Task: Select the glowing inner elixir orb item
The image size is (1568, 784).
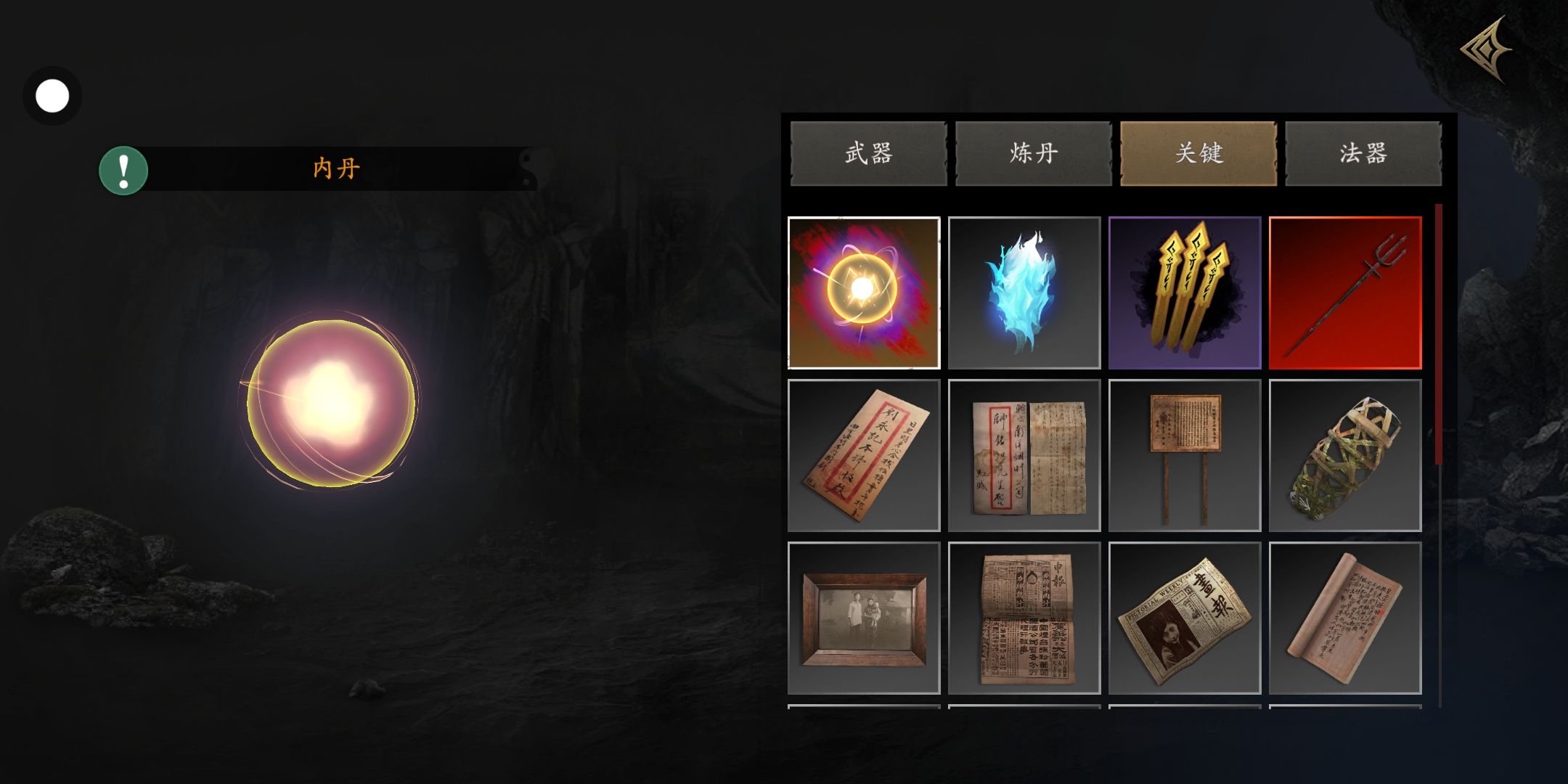Action: 864,293
